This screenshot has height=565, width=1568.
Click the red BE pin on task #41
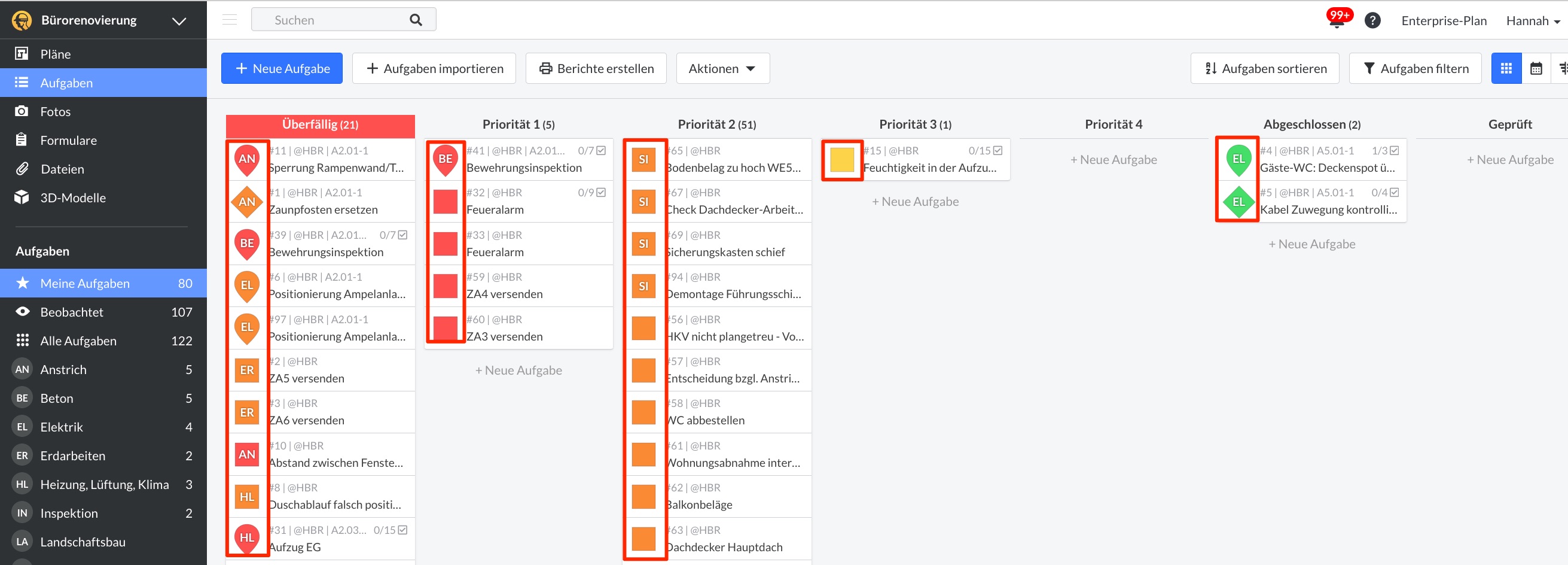point(446,160)
